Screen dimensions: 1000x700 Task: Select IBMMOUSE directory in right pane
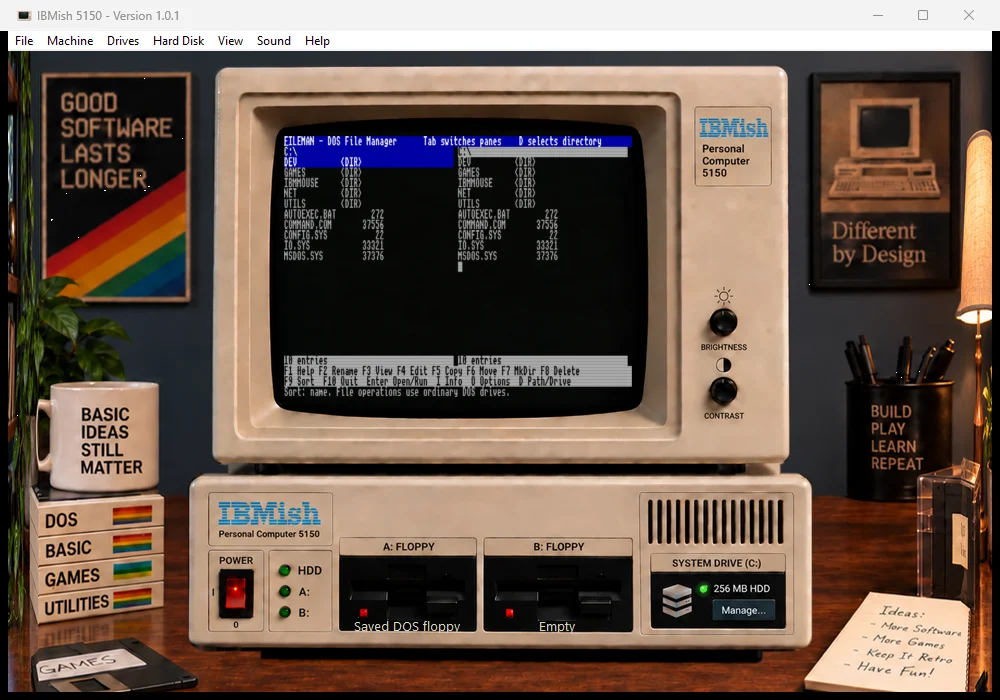coord(542,183)
